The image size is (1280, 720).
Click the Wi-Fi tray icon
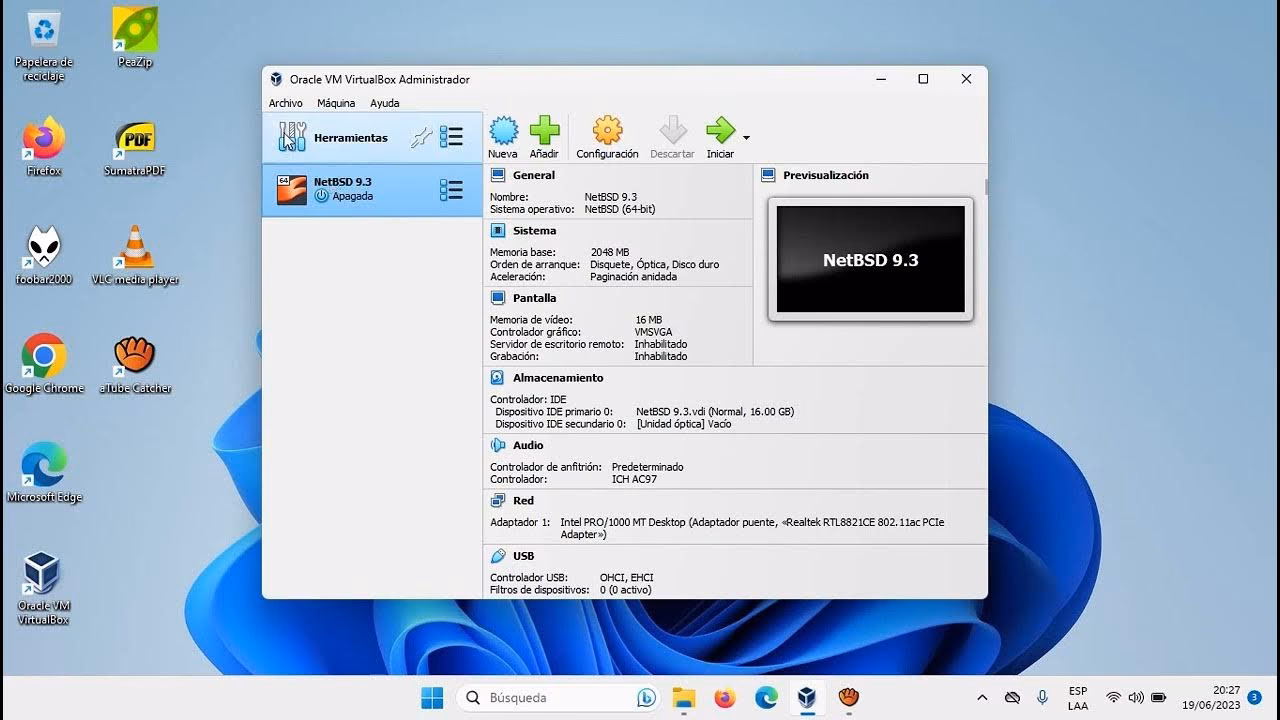[x=1113, y=697]
